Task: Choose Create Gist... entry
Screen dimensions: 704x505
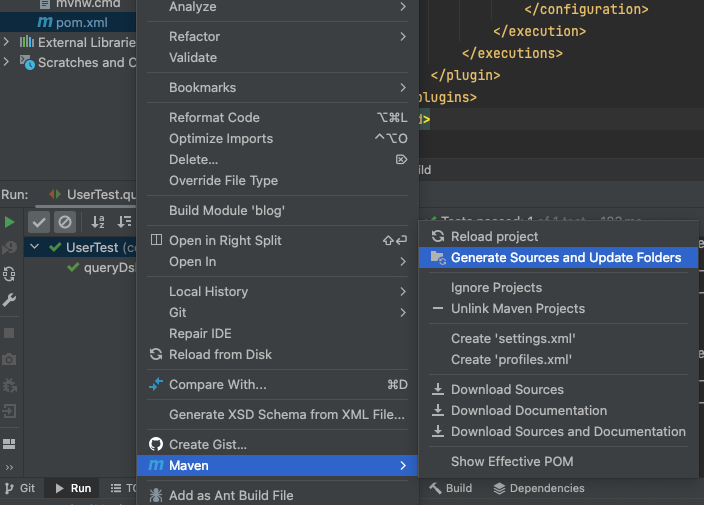Action: tap(277, 444)
